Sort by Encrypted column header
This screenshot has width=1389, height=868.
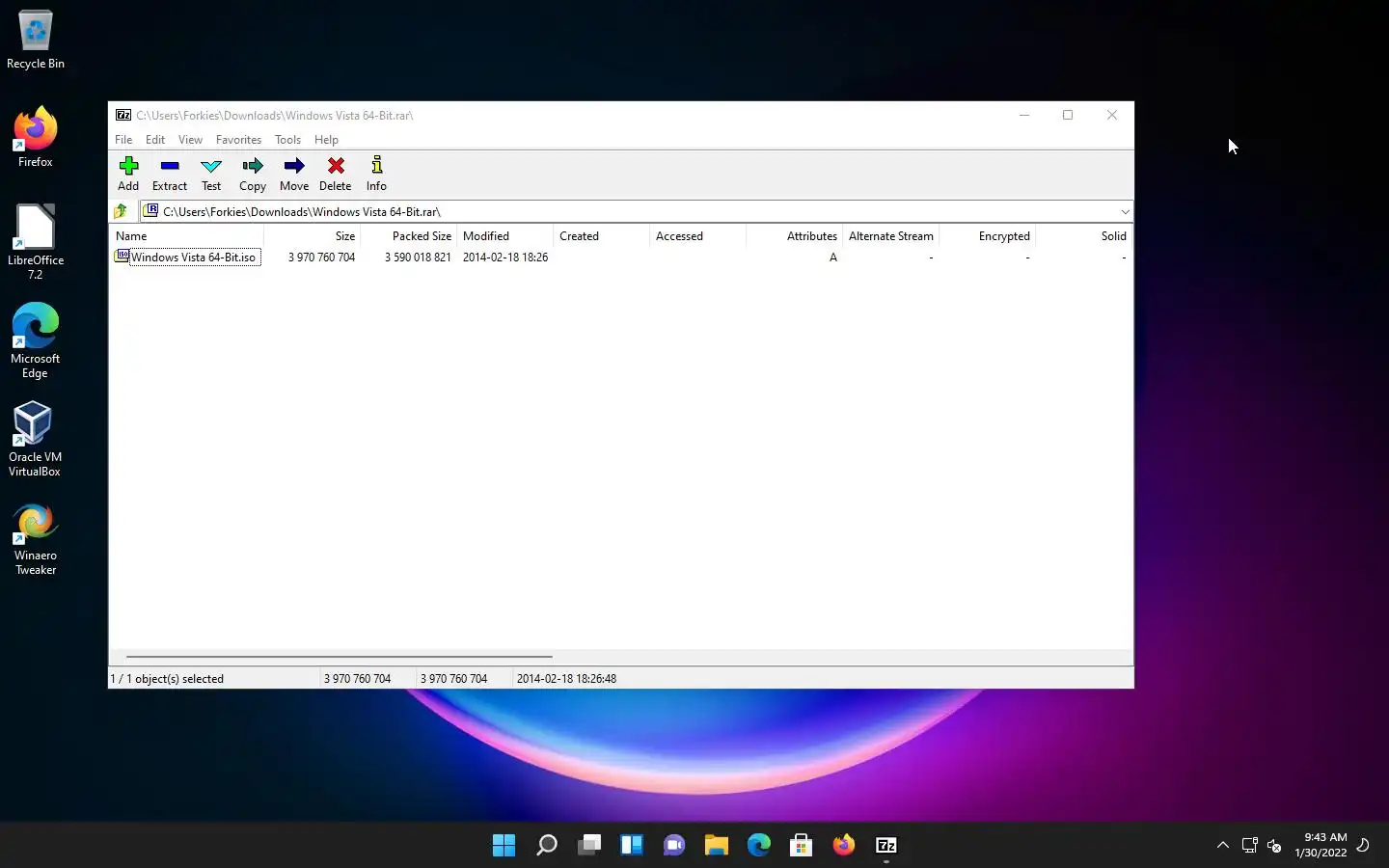987,236
